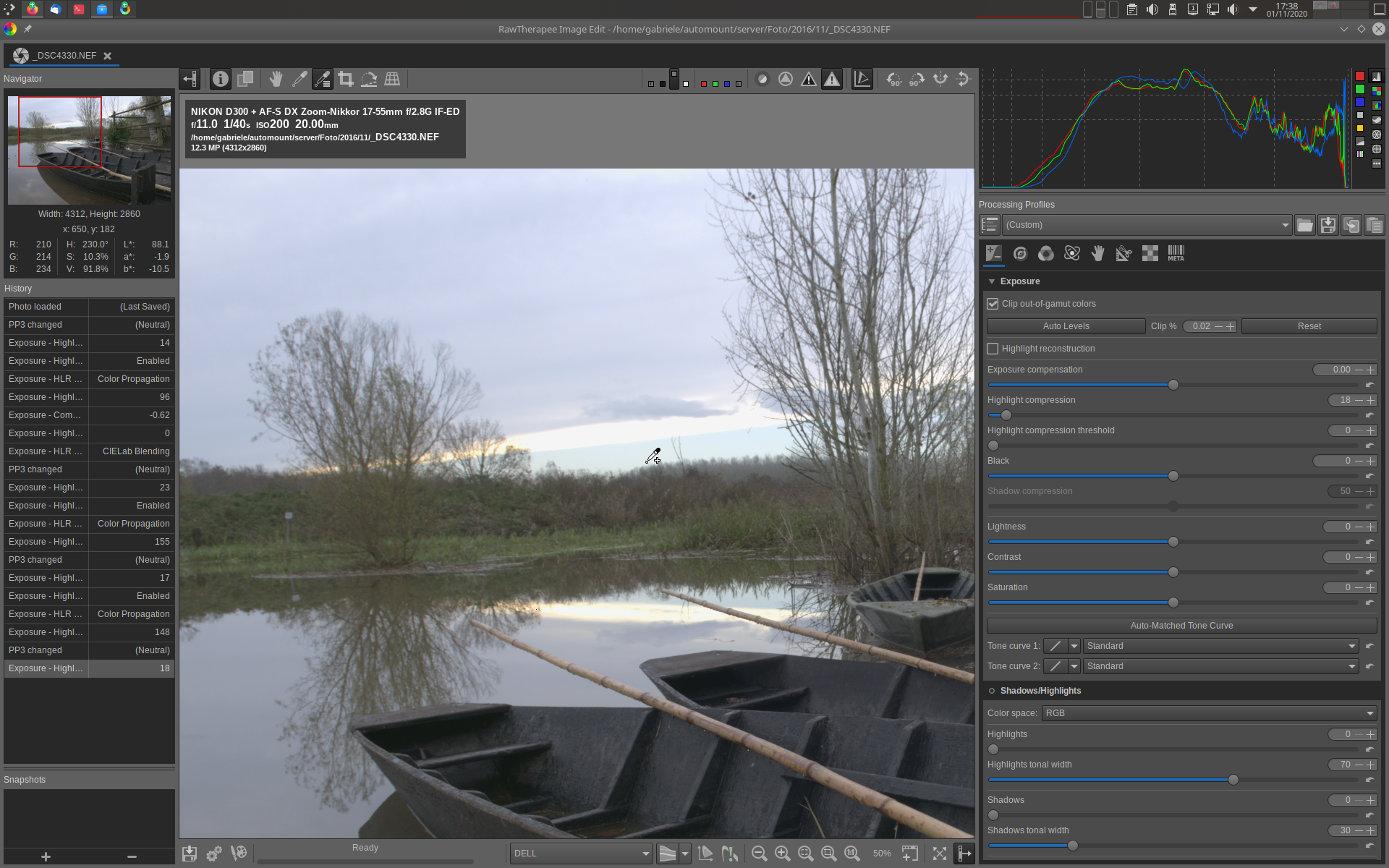
Task: Enable the Shadows/Highlights tool
Action: click(x=992, y=691)
